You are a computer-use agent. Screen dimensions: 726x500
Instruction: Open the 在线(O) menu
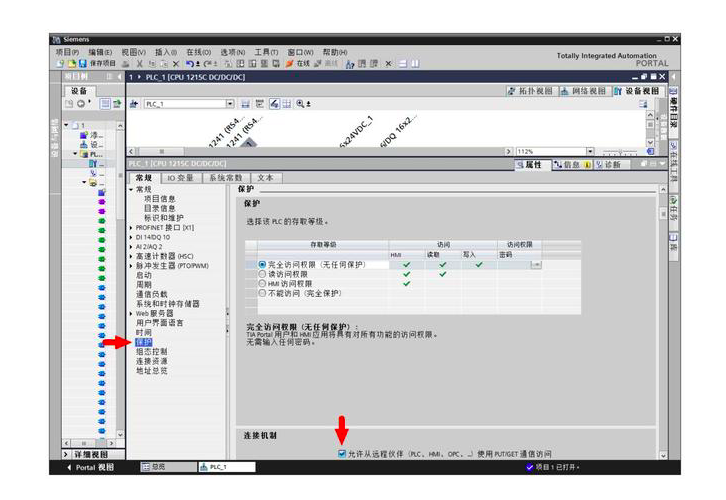(x=199, y=52)
